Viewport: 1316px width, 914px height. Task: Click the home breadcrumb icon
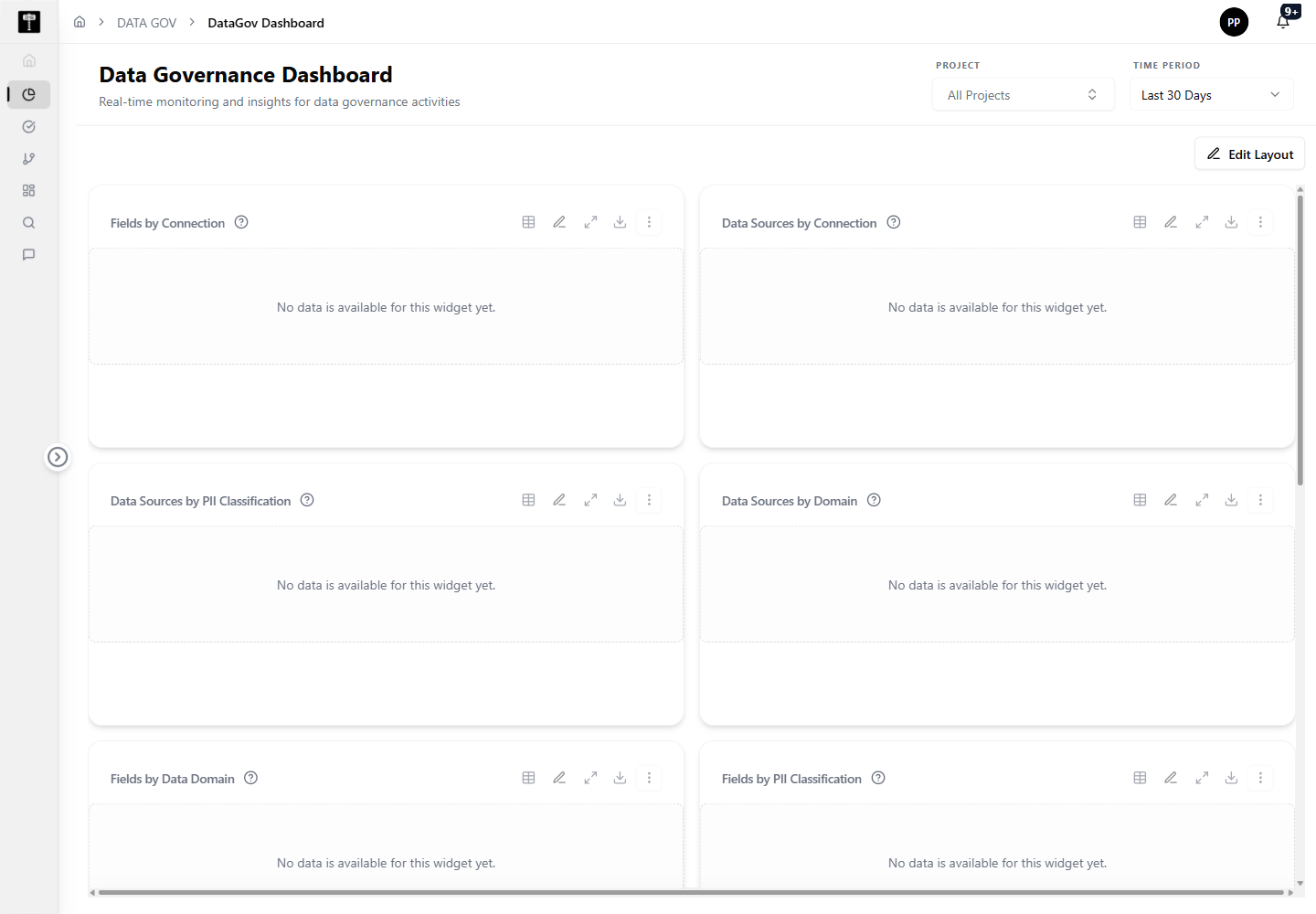pyautogui.click(x=80, y=22)
